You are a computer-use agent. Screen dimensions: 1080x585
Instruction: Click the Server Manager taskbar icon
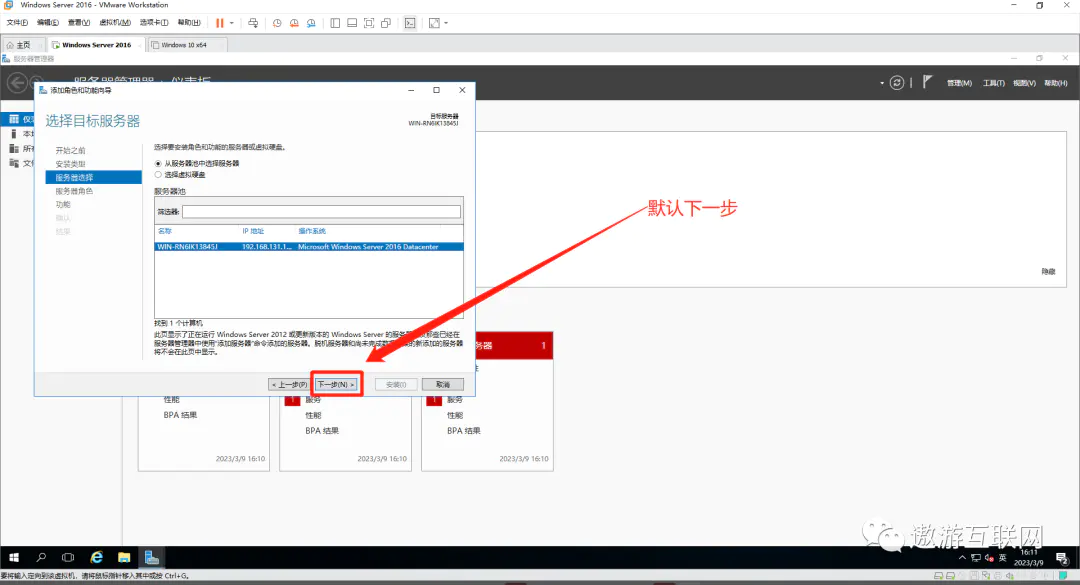pos(152,557)
